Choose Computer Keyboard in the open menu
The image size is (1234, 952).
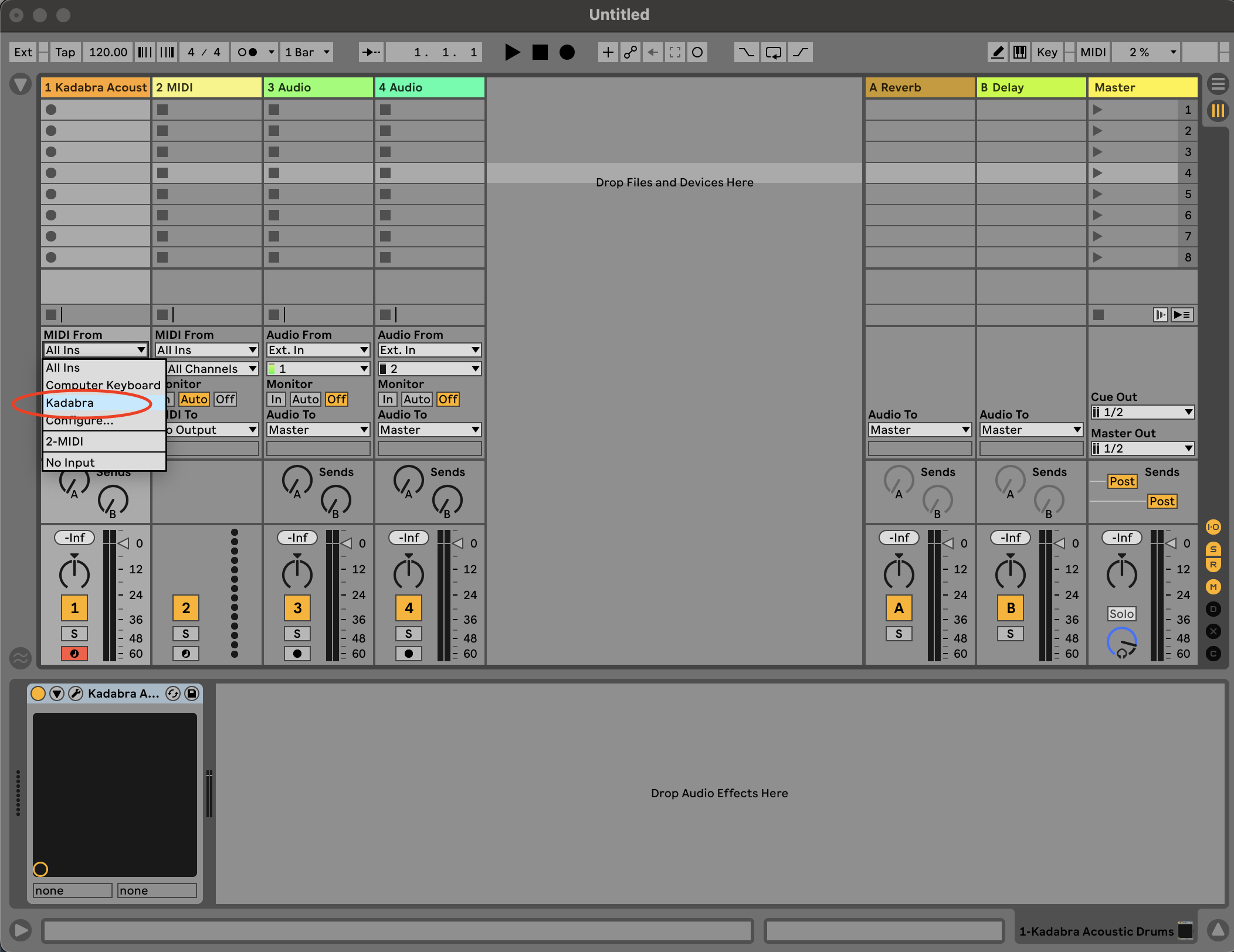[x=104, y=385]
